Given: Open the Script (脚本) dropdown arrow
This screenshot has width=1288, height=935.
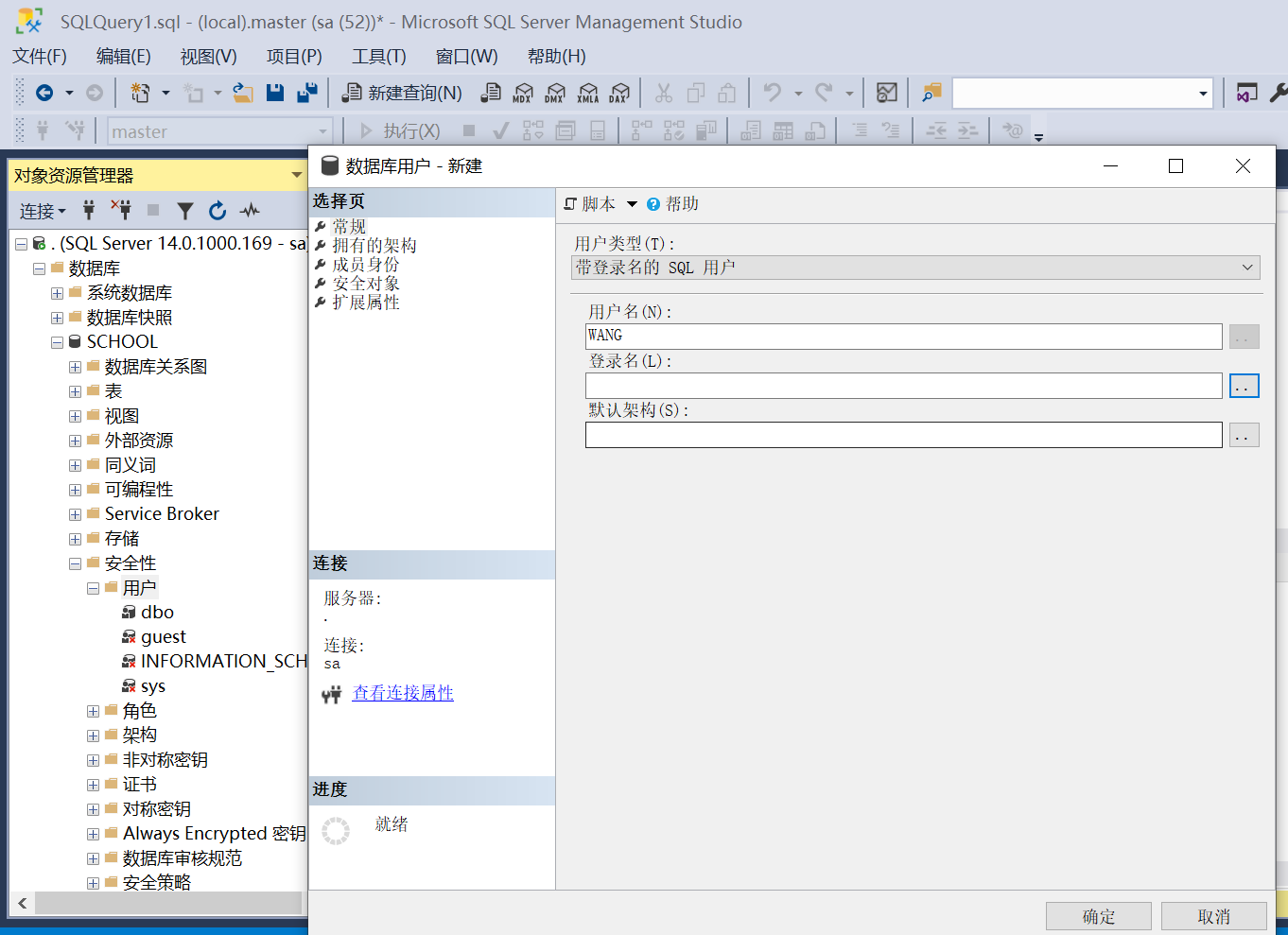Looking at the screenshot, I should (632, 204).
